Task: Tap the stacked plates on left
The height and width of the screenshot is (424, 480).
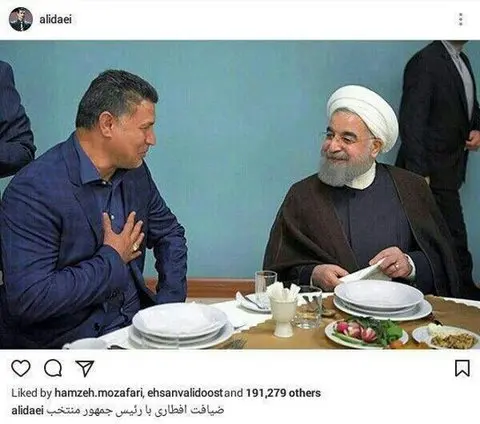Action: click(x=181, y=325)
